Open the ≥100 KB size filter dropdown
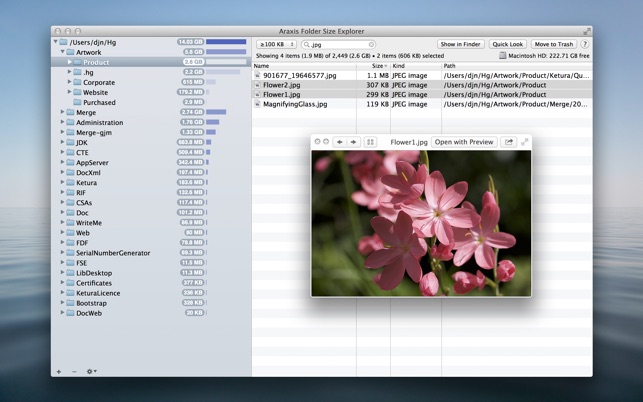The height and width of the screenshot is (402, 643). coord(276,45)
